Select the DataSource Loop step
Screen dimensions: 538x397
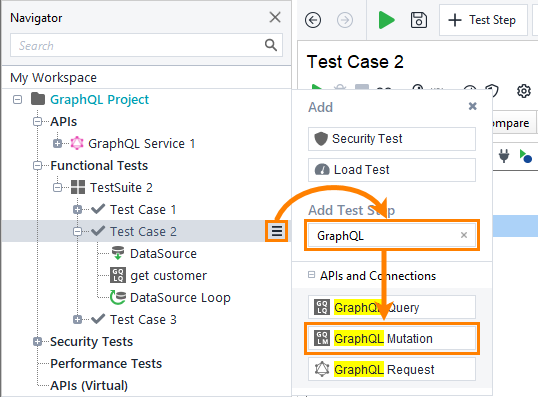coord(180,298)
